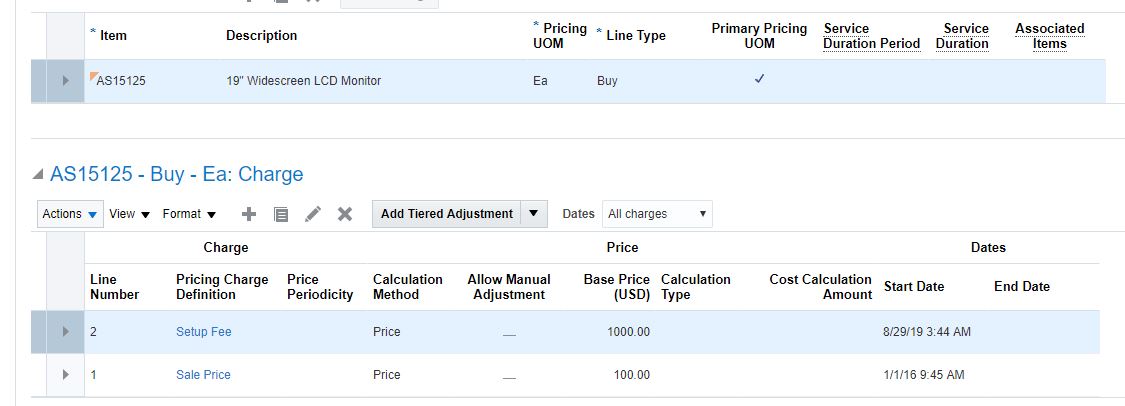Click the 100.00 base price value

coord(632,374)
